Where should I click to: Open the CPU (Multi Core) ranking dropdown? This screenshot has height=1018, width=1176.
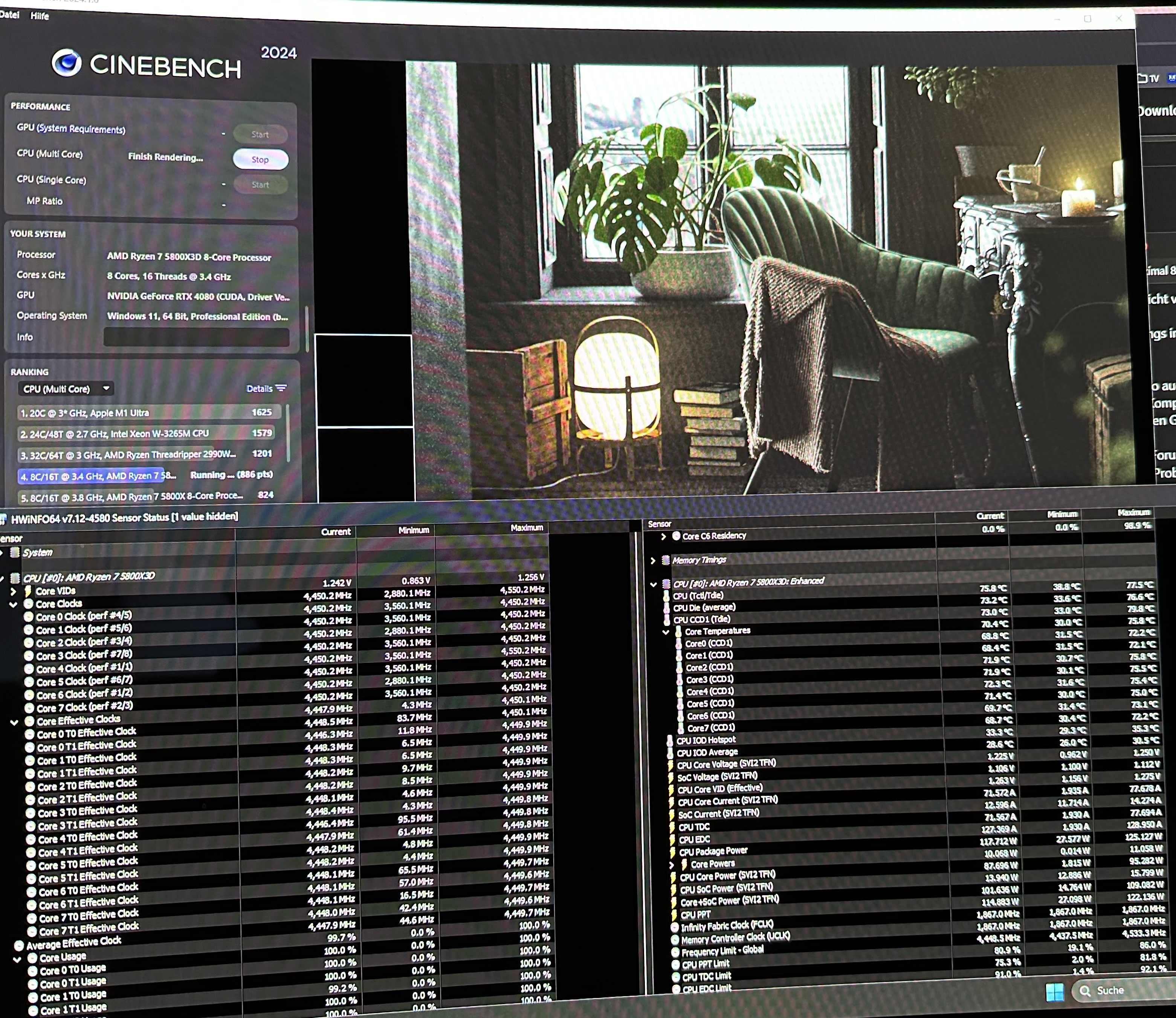tap(66, 389)
